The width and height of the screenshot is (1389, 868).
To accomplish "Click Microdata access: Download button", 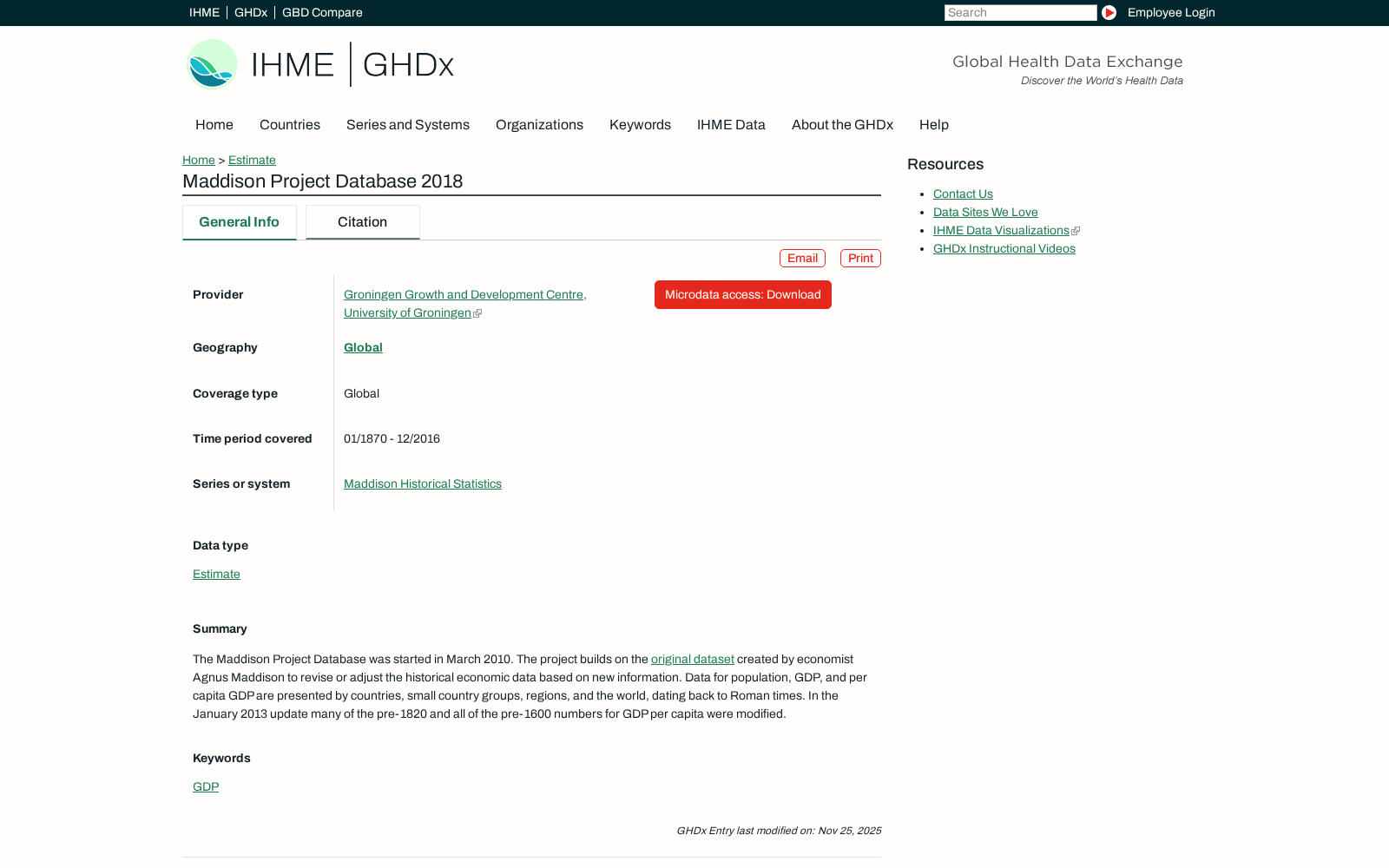I will click(743, 295).
